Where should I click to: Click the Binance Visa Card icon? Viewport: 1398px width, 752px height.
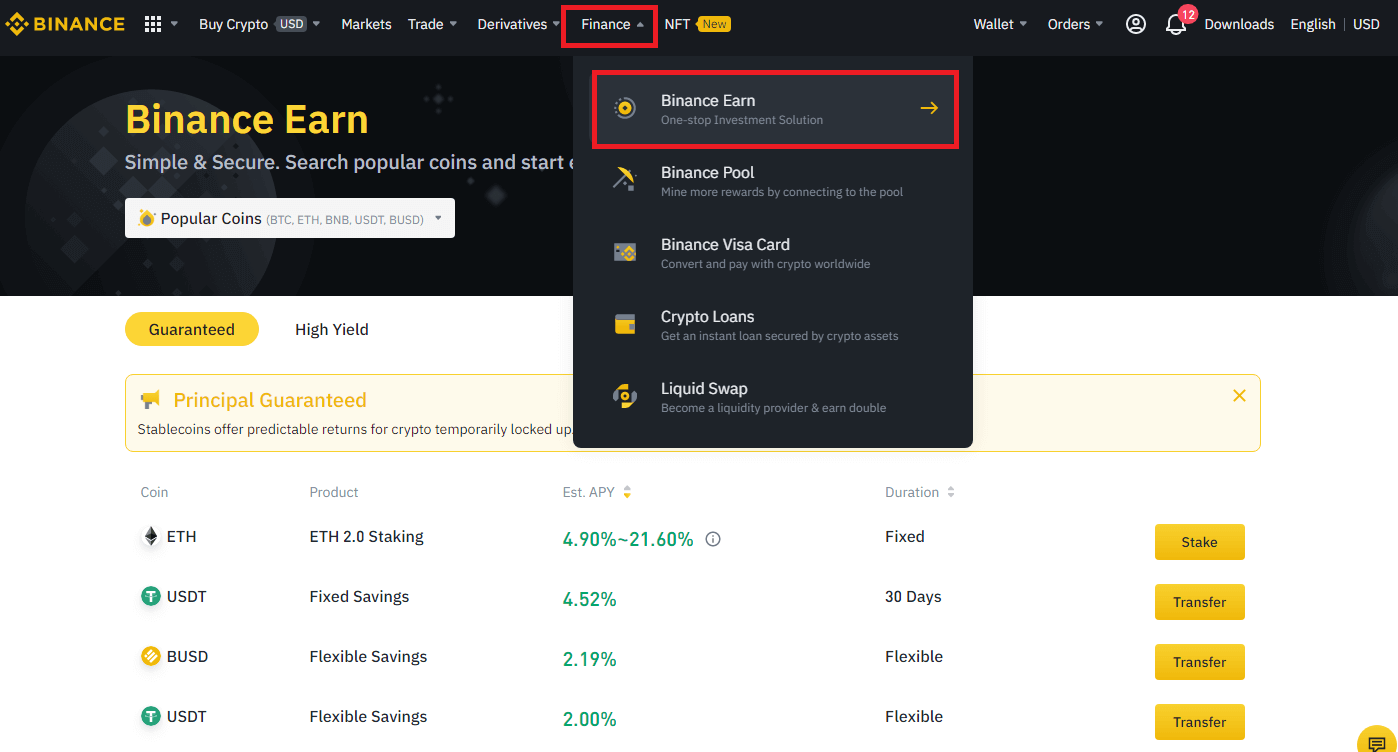(625, 252)
